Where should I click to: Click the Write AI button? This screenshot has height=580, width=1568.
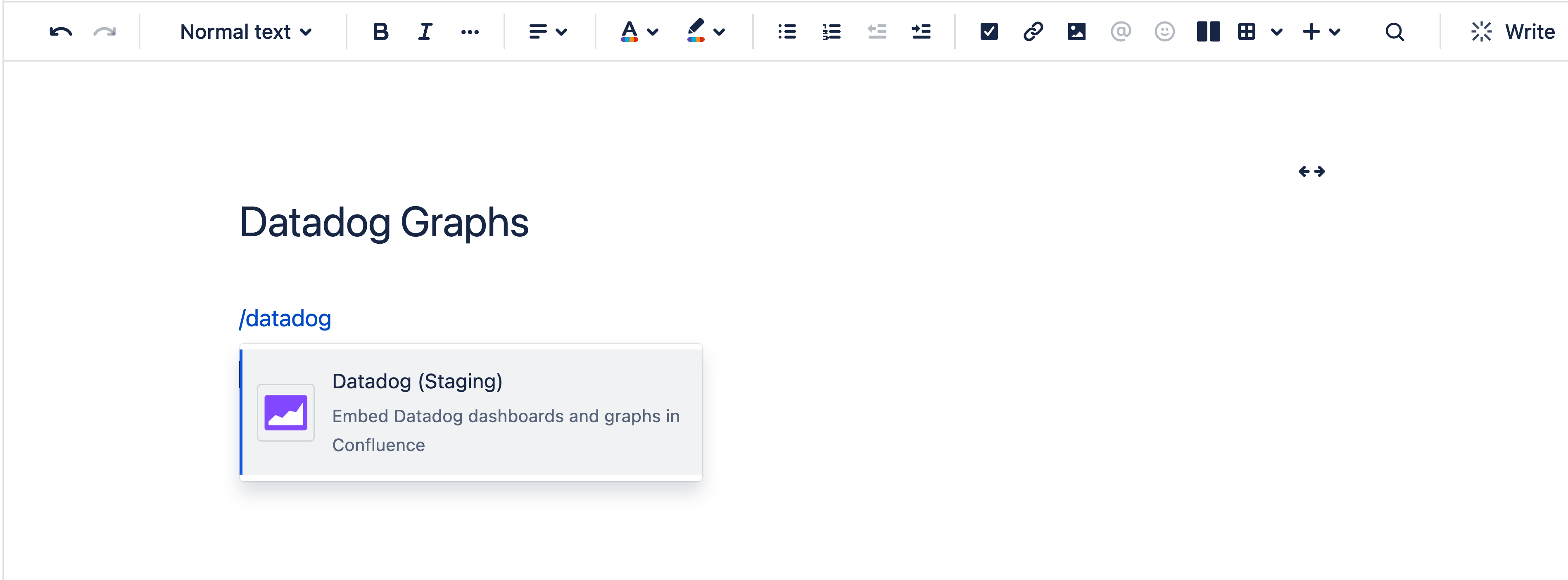[1513, 32]
